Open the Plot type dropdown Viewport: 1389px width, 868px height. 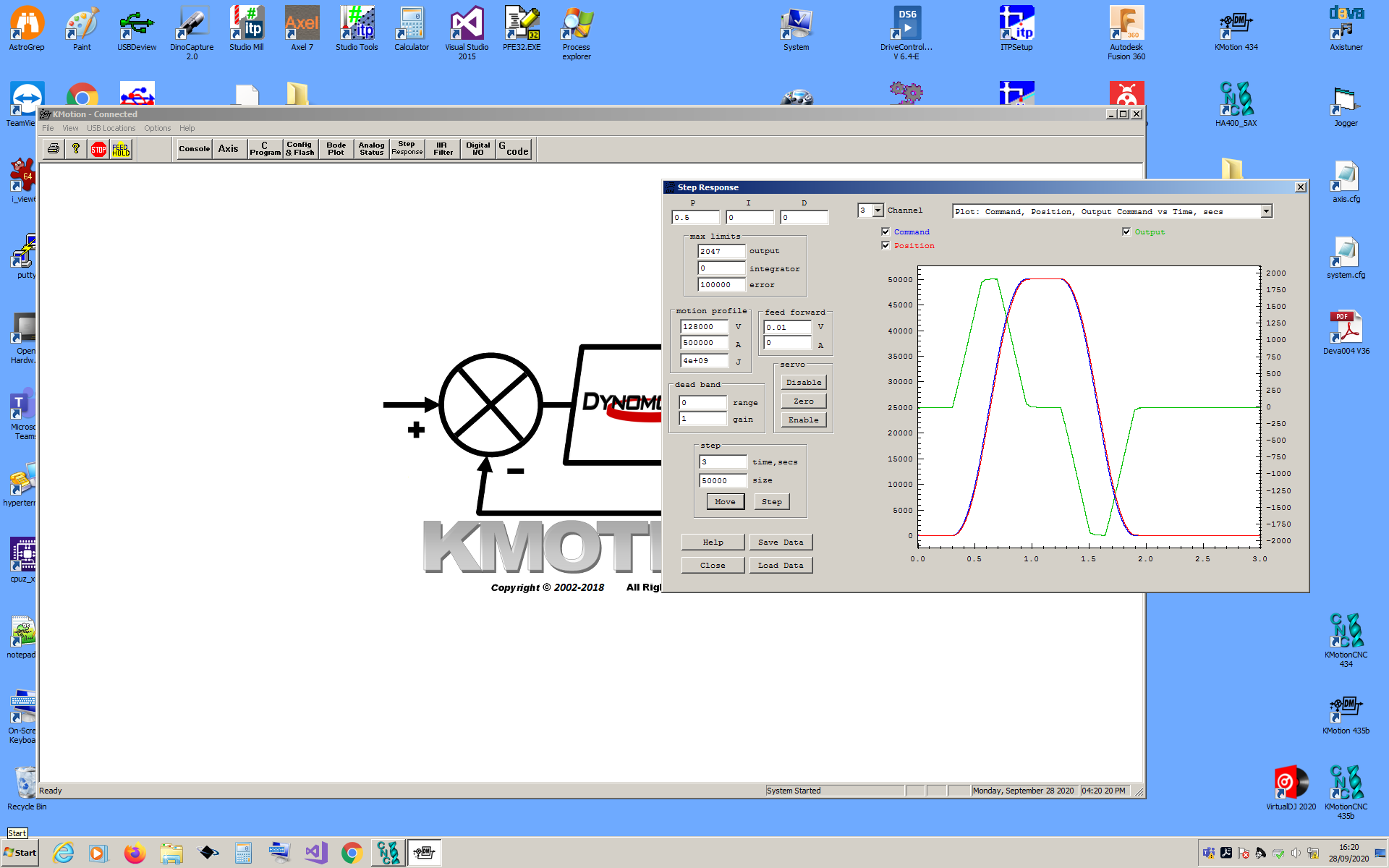[1265, 211]
